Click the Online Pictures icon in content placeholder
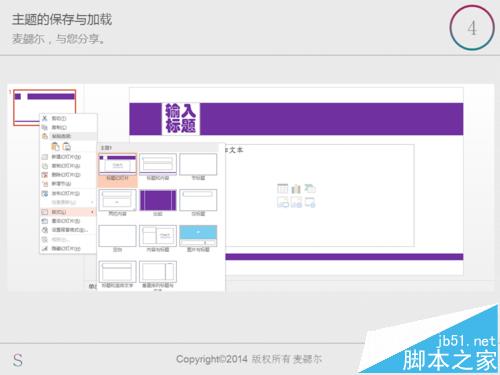This screenshot has width=500, height=375. coord(296,202)
